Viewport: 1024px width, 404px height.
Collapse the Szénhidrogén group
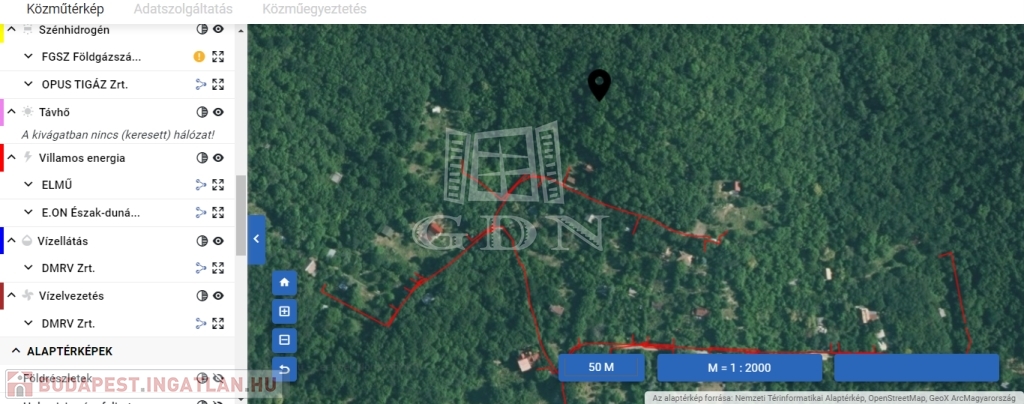click(12, 29)
